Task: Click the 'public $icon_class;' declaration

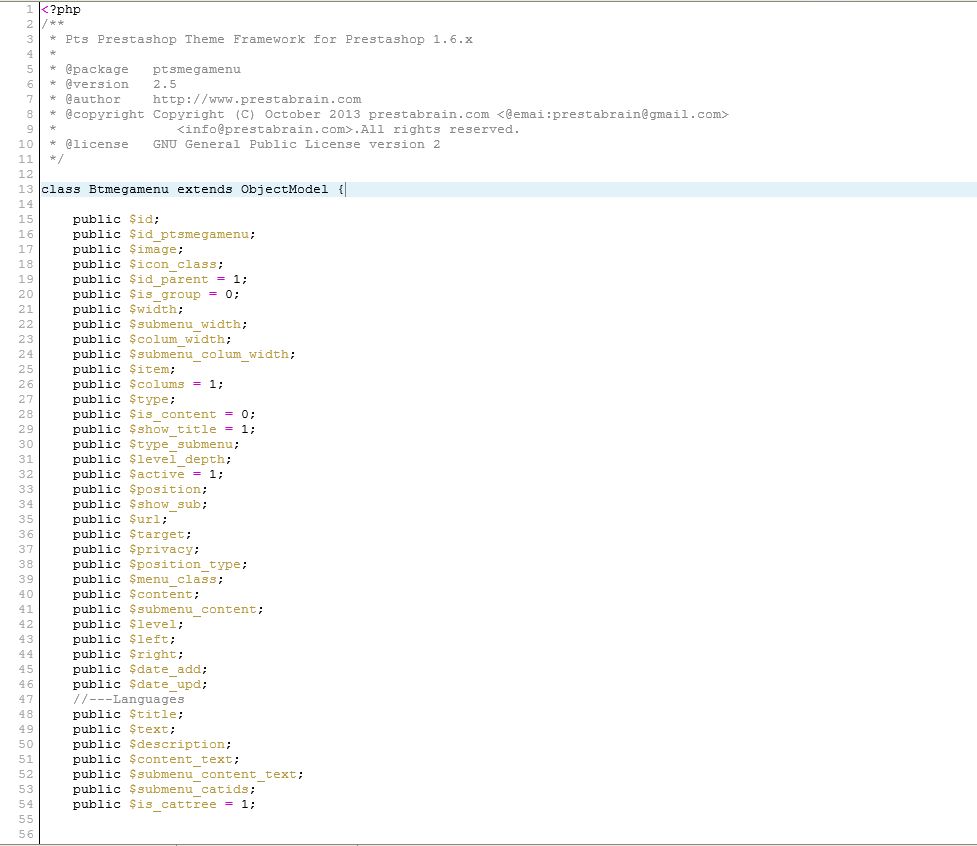Action: (x=148, y=264)
